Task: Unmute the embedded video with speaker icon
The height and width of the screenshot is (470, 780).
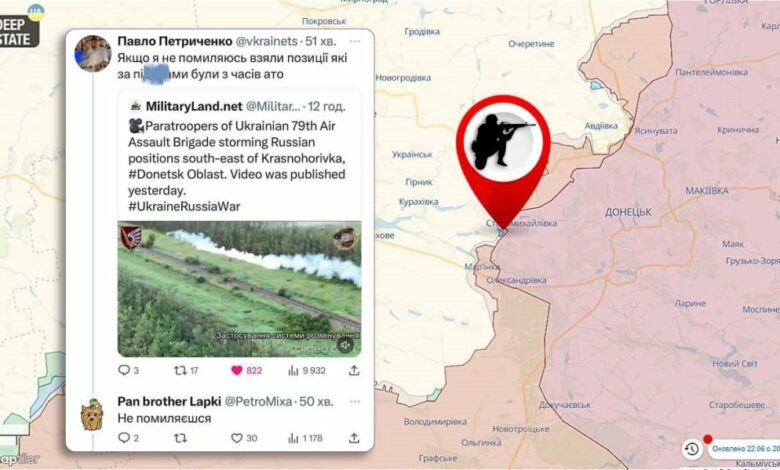Action: coord(346,345)
